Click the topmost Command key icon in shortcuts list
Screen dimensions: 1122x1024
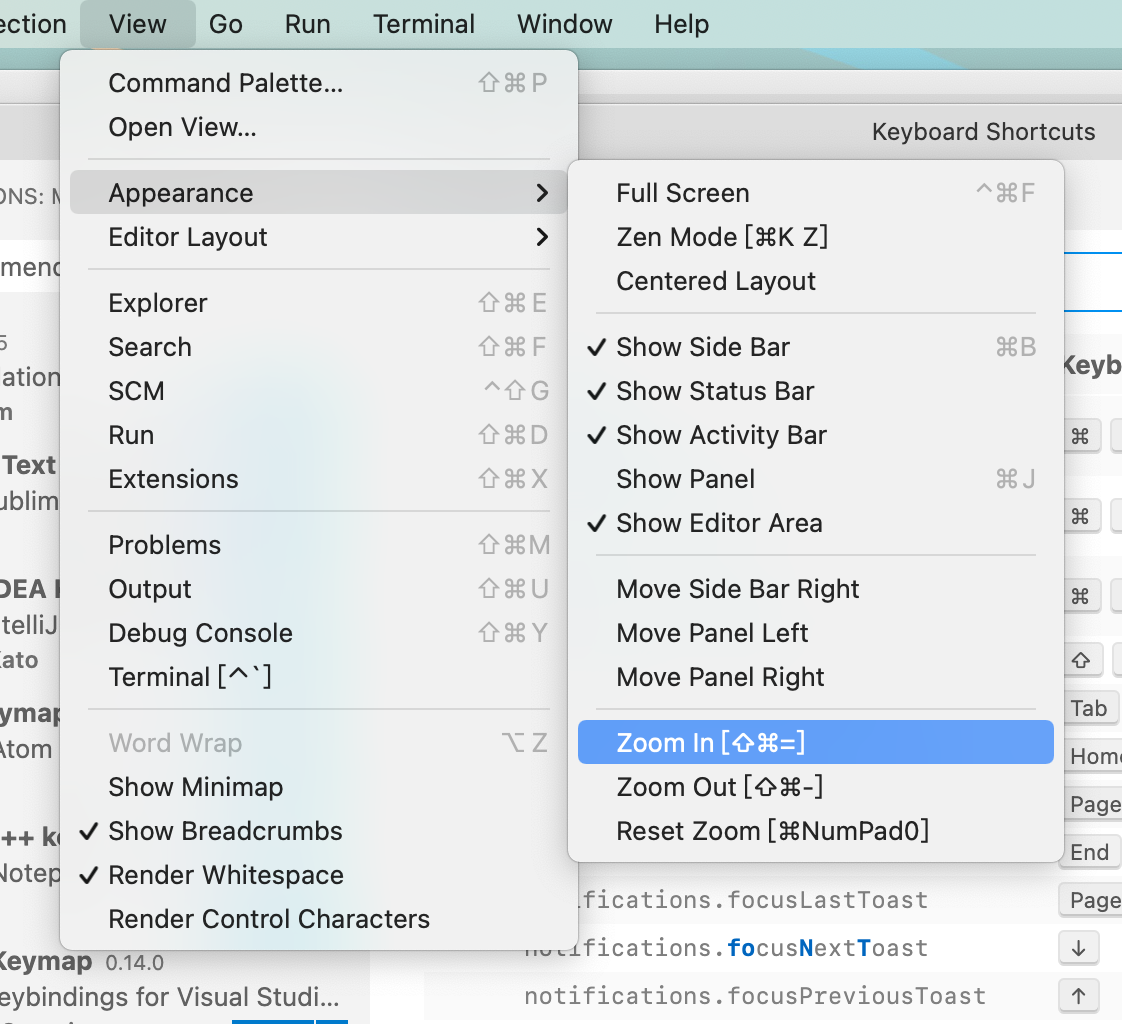[1081, 434]
